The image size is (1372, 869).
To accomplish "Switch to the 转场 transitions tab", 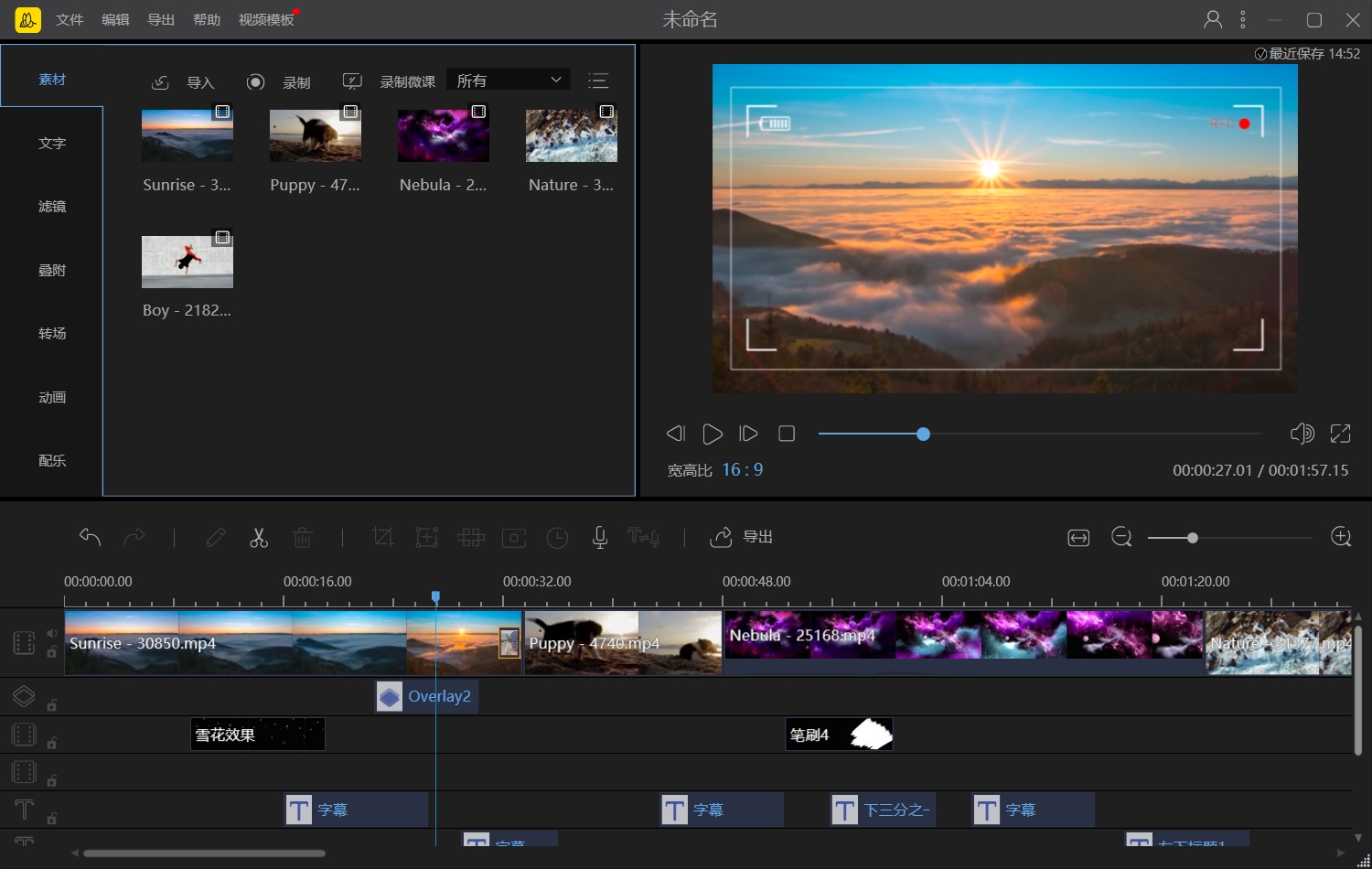I will (x=52, y=334).
